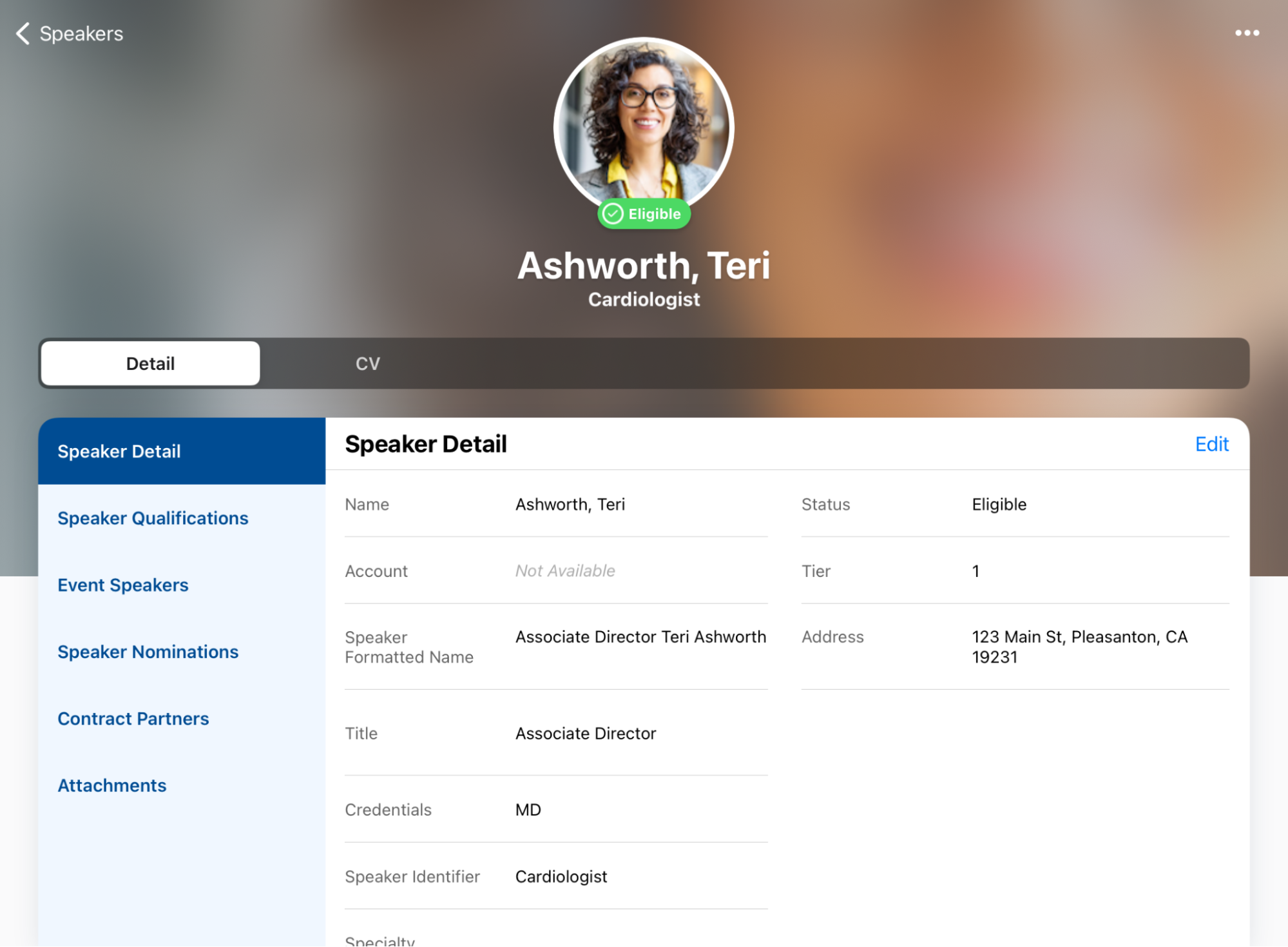The image size is (1288, 947).
Task: Switch to the CV tab
Action: [367, 364]
